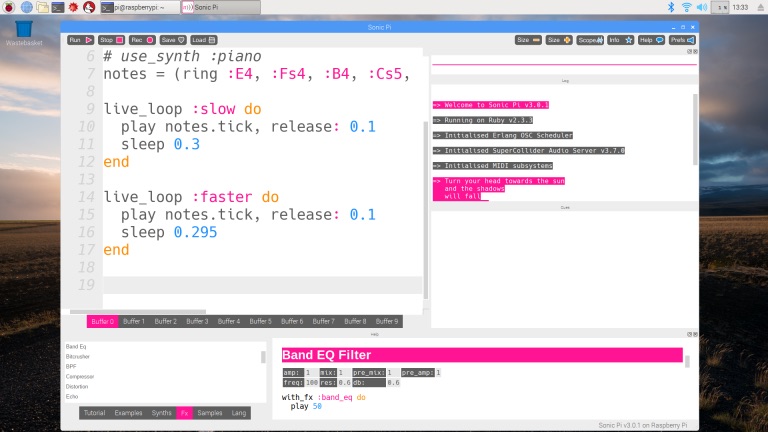Increase text size with Size plus

pyautogui.click(x=559, y=40)
